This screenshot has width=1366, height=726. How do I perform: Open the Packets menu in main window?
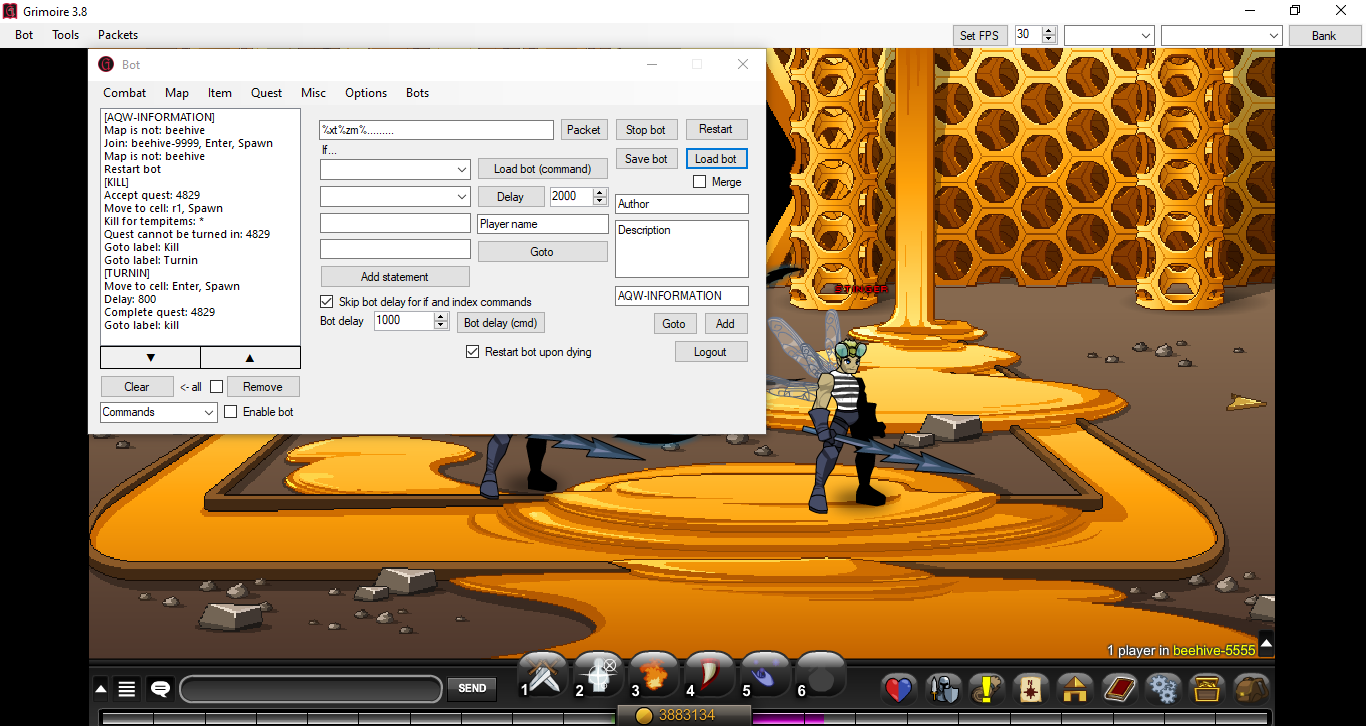click(x=118, y=35)
